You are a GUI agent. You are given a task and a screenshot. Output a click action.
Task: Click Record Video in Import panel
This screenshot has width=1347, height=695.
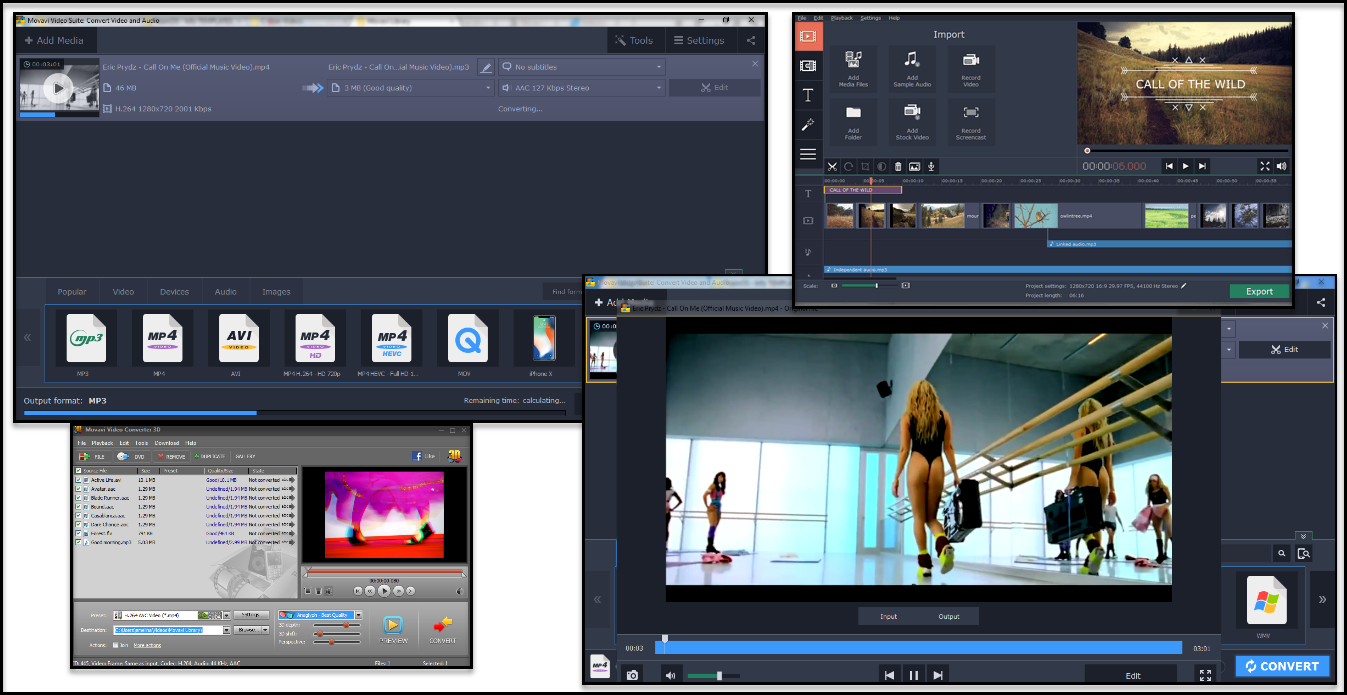[971, 69]
